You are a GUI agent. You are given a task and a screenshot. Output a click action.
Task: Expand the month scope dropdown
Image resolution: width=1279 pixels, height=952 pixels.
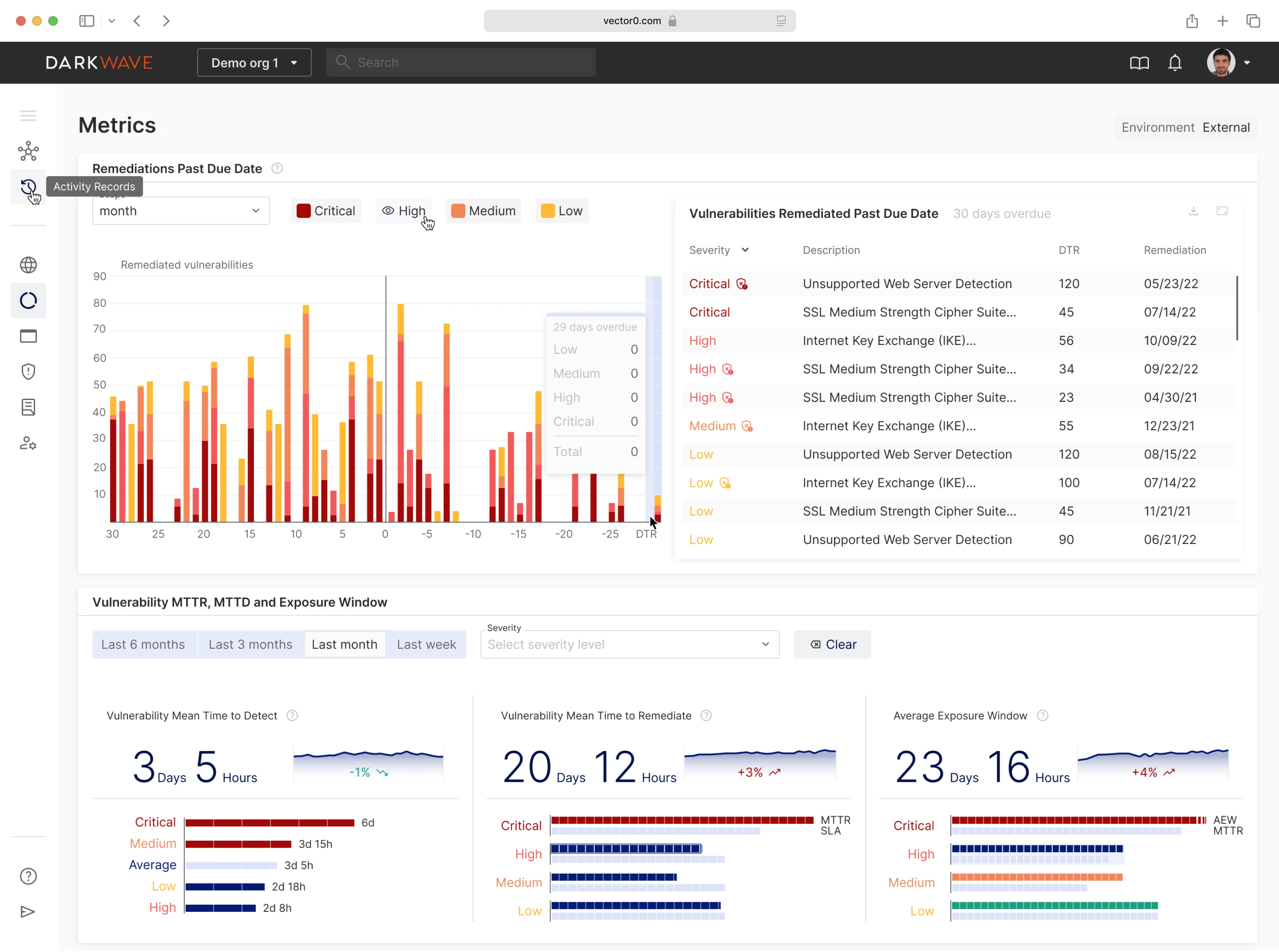tap(180, 211)
